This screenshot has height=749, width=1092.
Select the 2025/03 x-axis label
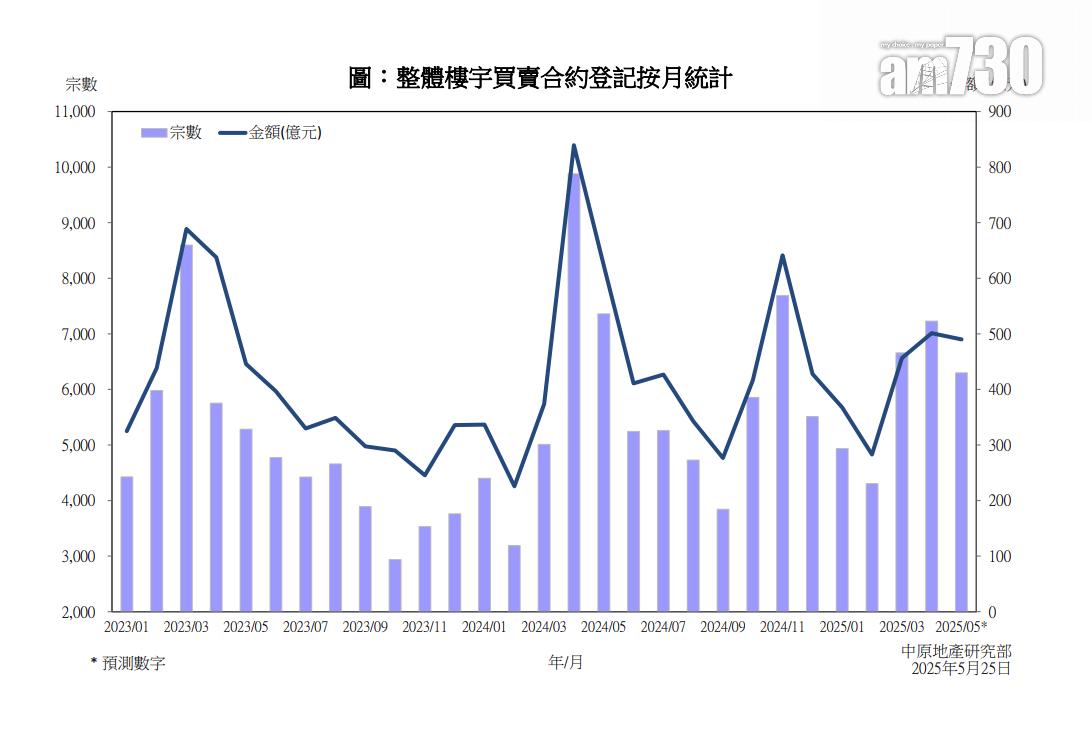(x=902, y=627)
